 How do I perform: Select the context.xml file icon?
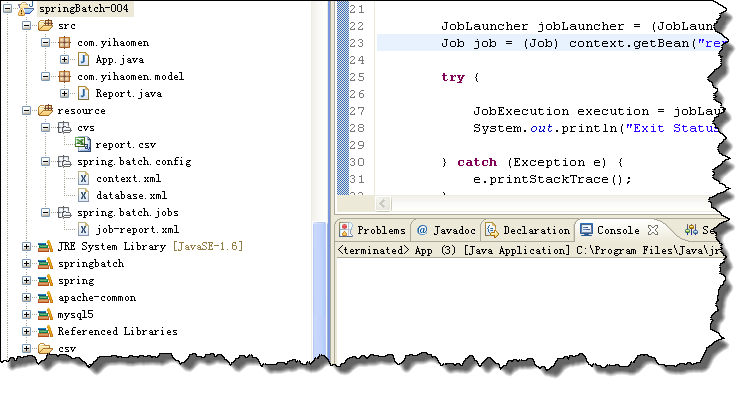point(84,179)
